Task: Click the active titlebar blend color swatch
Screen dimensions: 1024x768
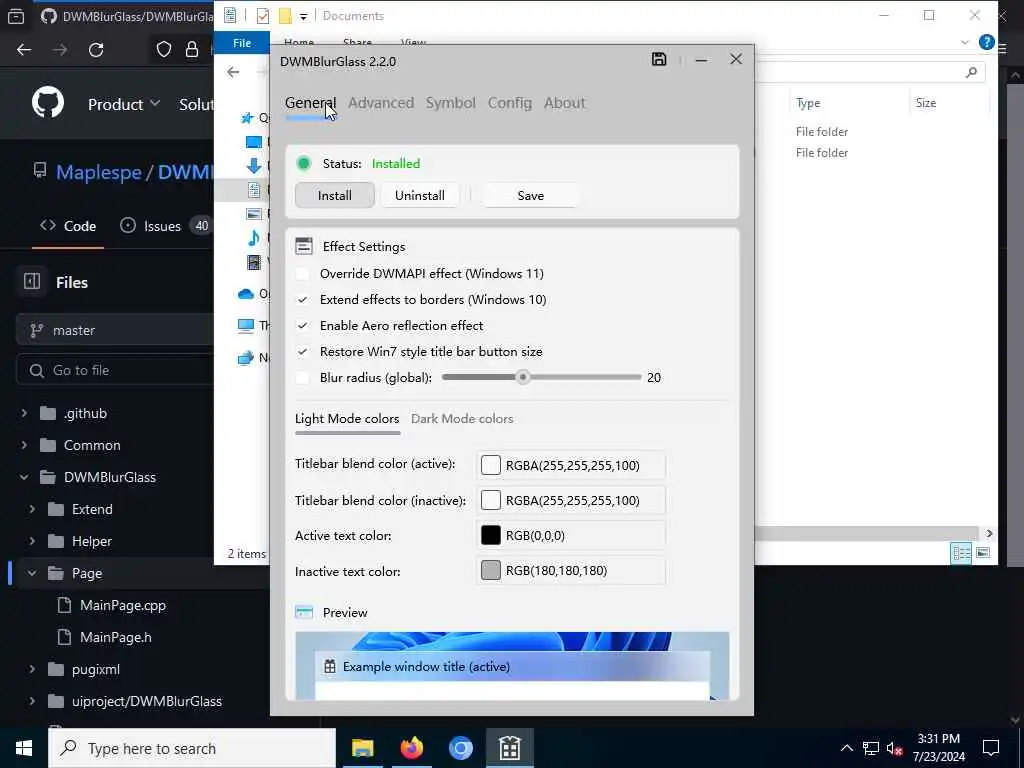Action: click(x=490, y=465)
